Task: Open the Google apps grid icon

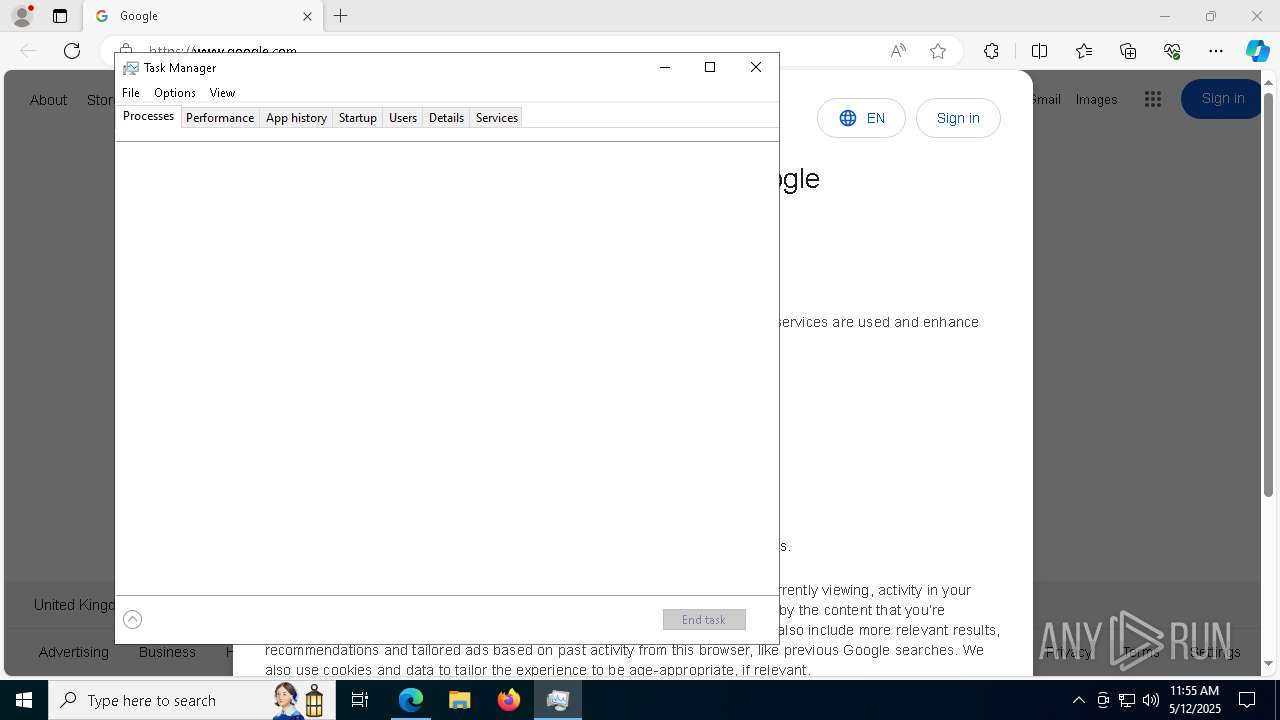Action: coord(1153,99)
